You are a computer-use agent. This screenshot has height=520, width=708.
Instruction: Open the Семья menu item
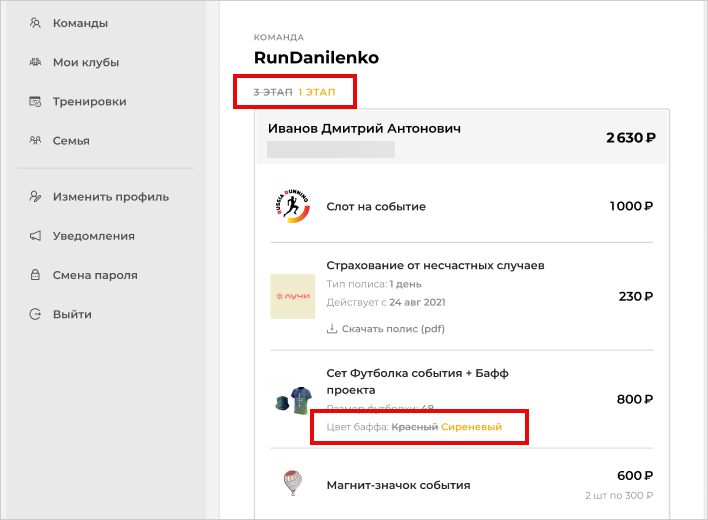pyautogui.click(x=71, y=141)
